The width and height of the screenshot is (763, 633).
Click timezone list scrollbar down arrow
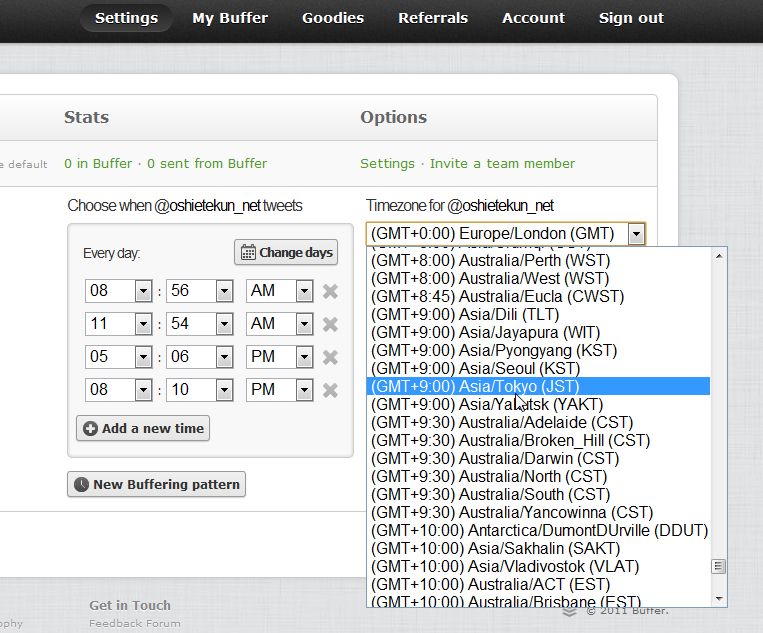719,598
